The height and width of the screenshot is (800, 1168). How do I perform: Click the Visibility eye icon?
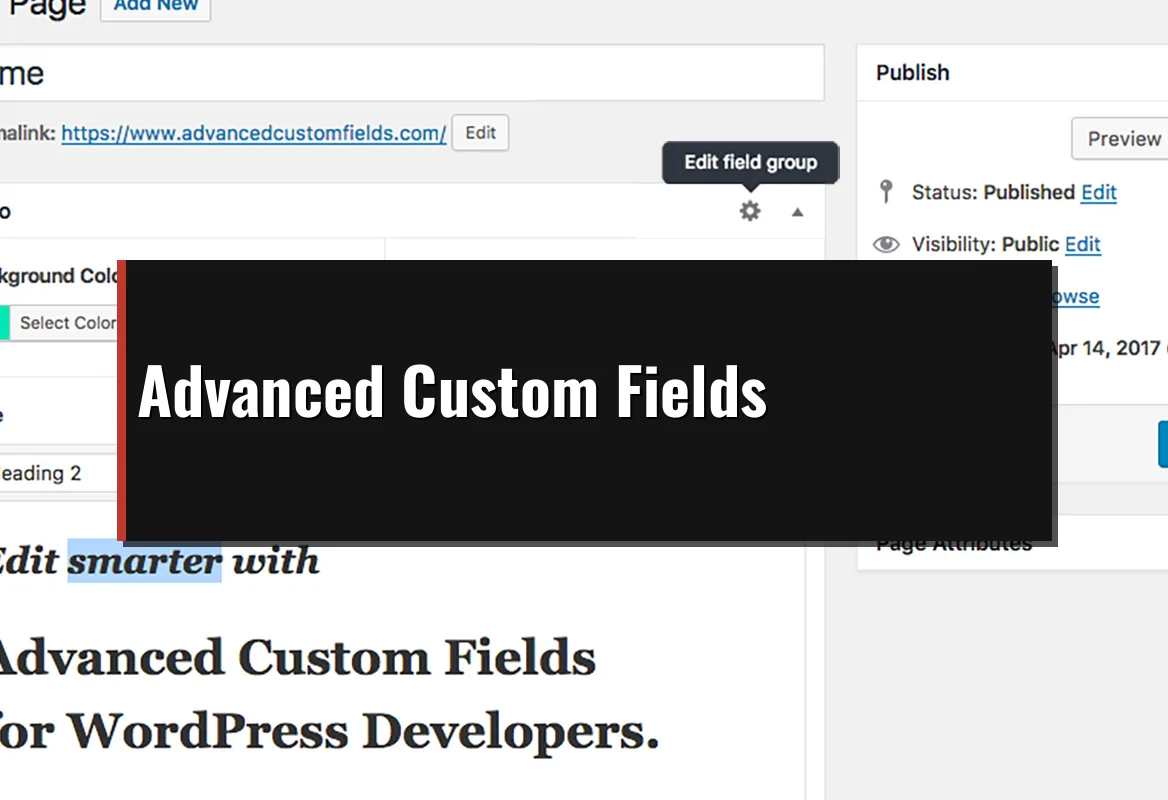(885, 244)
